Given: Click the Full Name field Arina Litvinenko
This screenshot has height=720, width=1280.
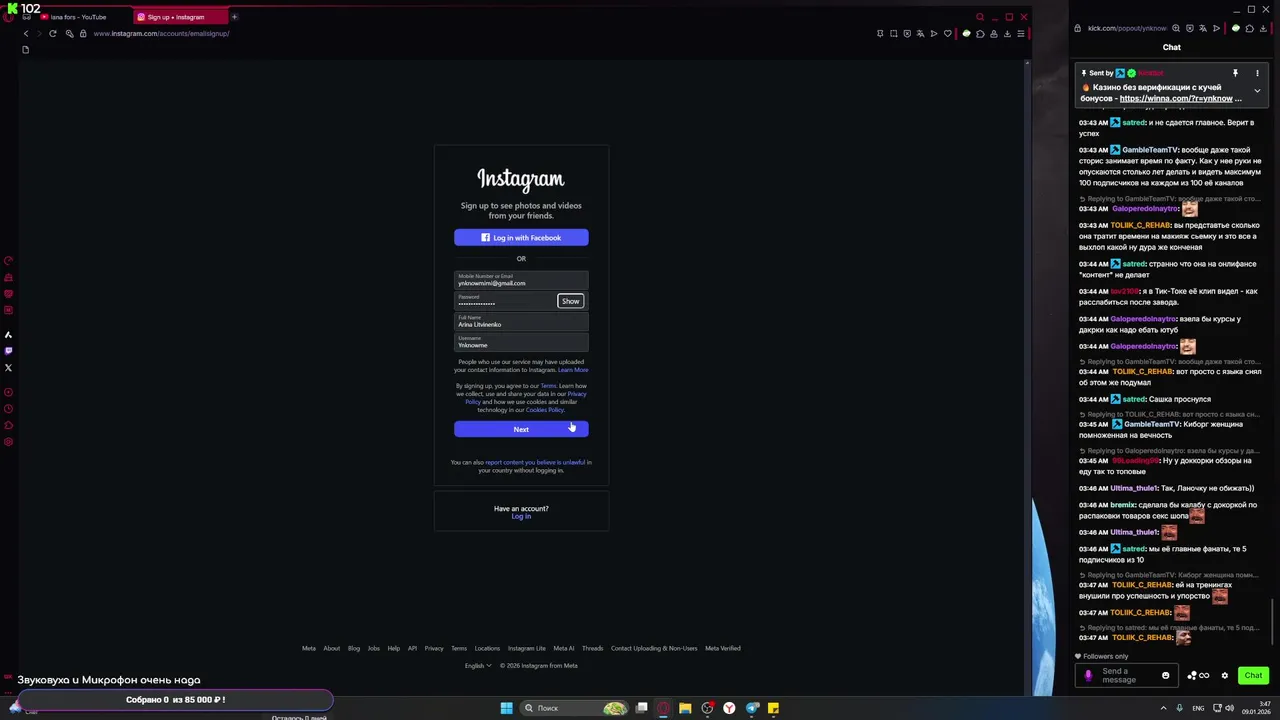Looking at the screenshot, I should [521, 321].
